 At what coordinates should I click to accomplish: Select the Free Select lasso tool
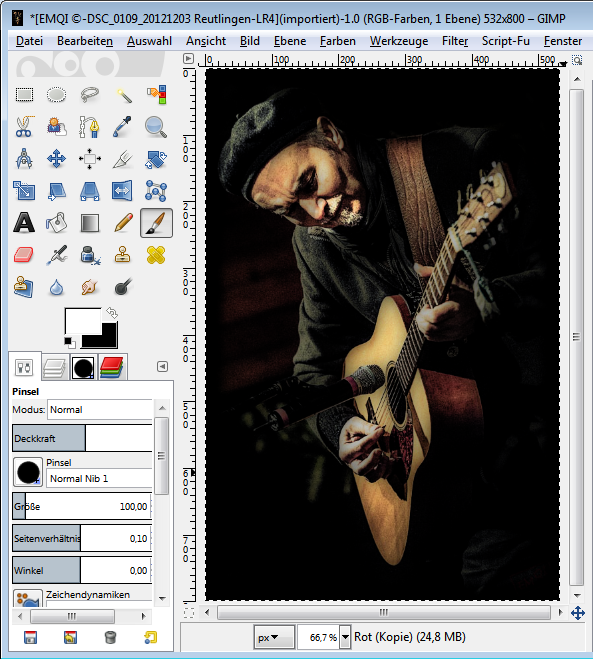89,95
